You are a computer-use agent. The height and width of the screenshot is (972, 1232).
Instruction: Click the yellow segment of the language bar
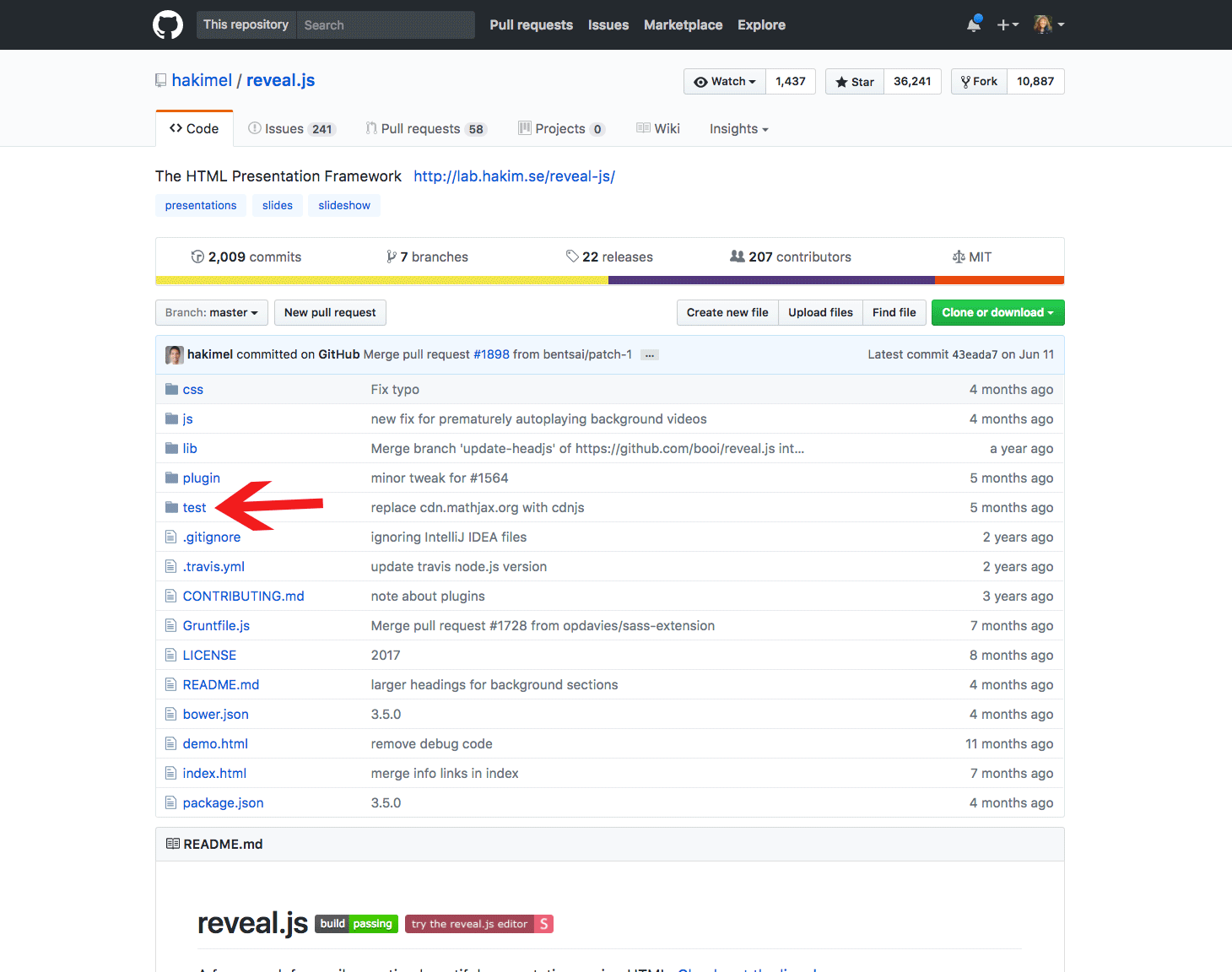pyautogui.click(x=380, y=280)
